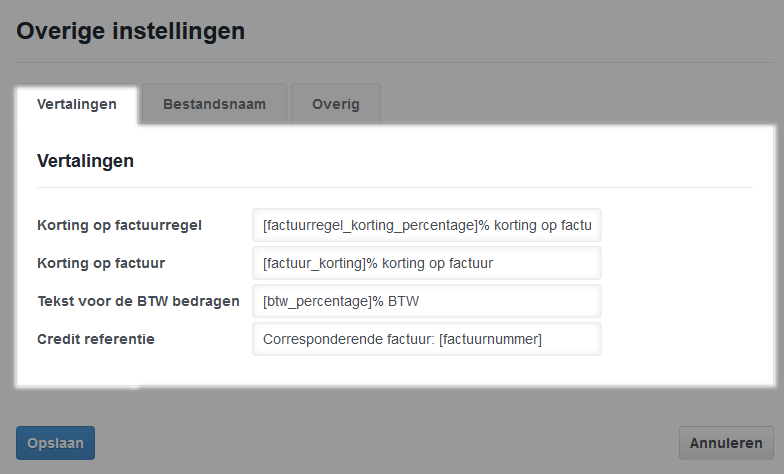Click the 'Overige instellingen' page title
This screenshot has width=784, height=474.
coord(131,31)
